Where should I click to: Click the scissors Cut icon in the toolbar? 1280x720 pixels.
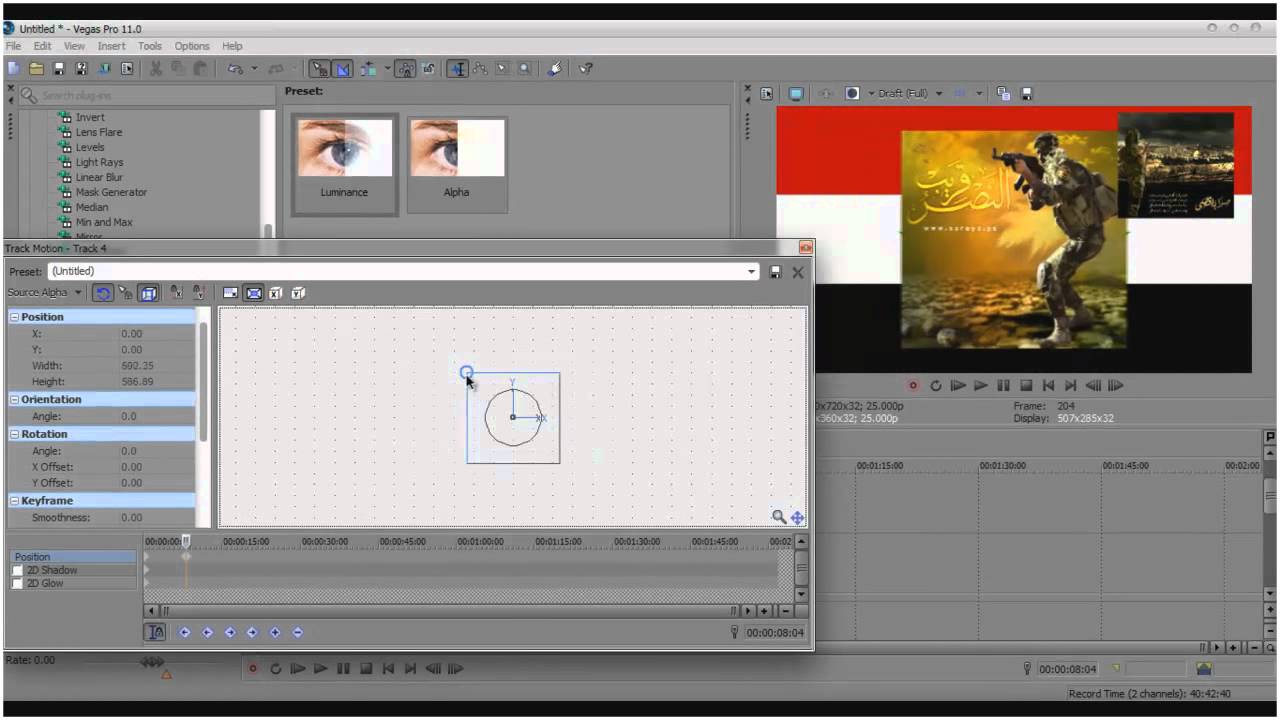pos(156,69)
